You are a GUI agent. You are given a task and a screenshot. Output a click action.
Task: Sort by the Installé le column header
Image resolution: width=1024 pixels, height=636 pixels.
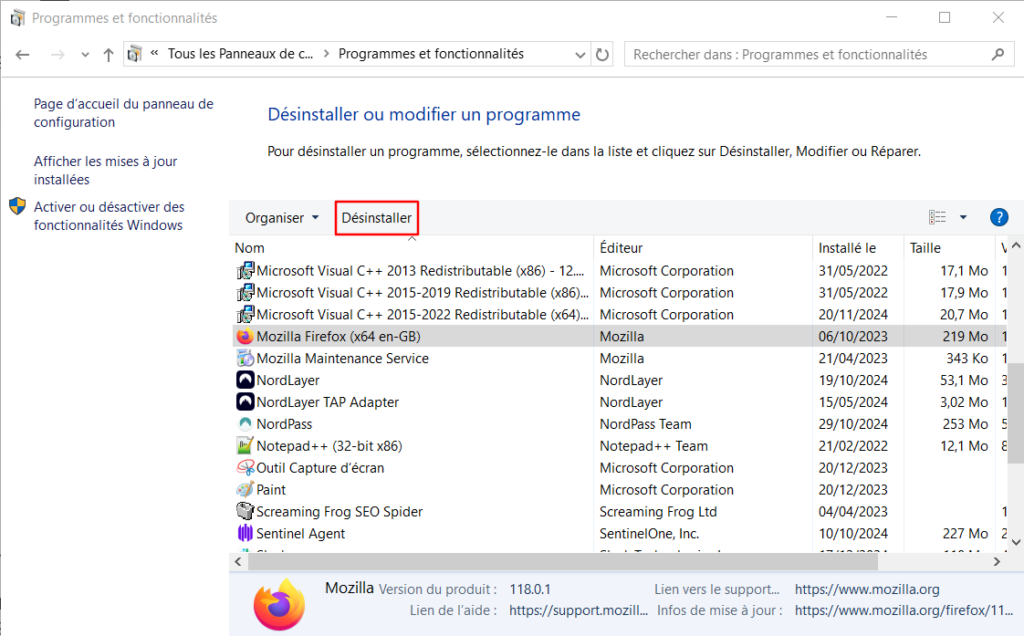(x=847, y=248)
